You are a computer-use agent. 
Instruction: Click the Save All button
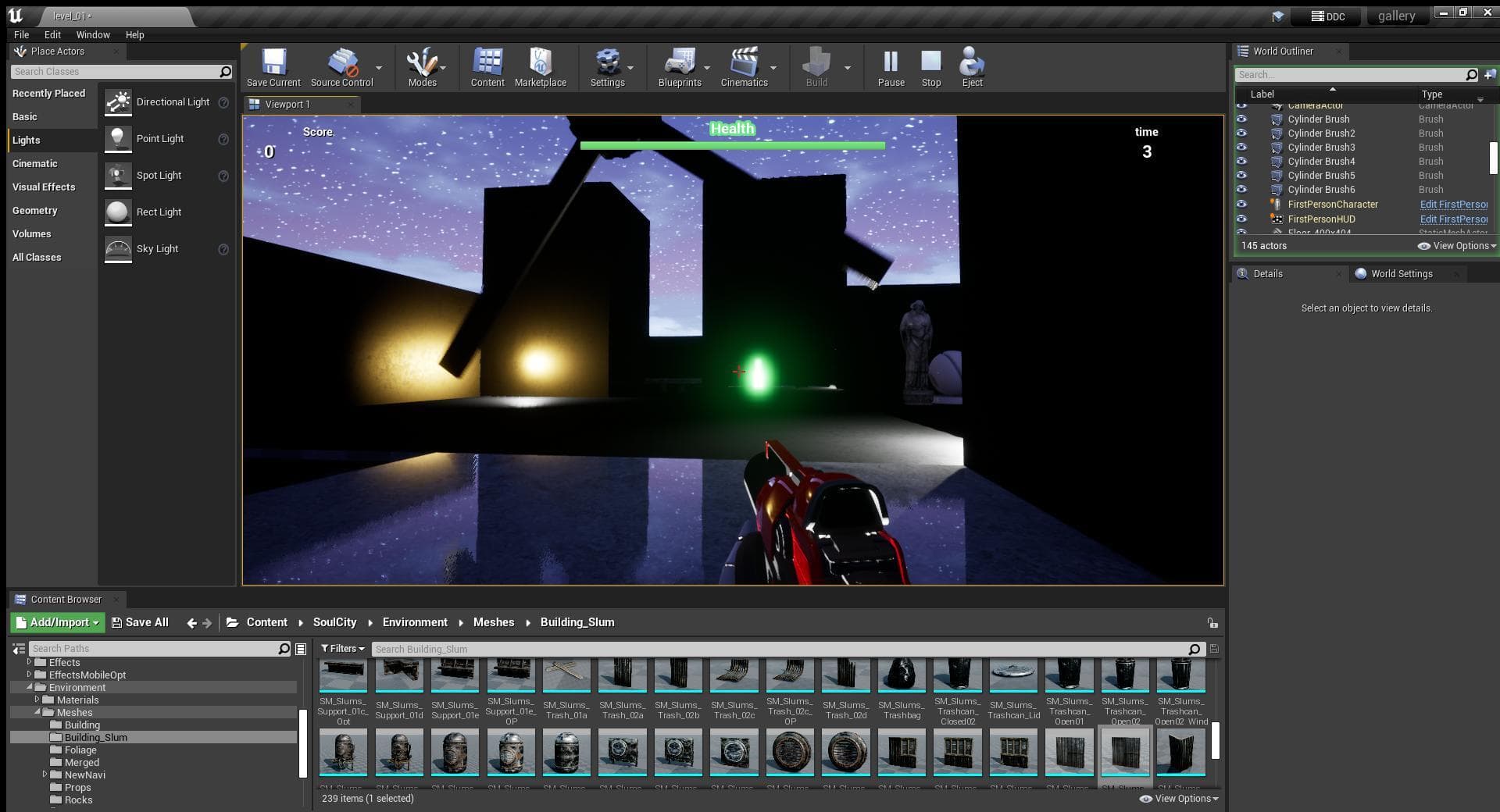coord(140,622)
